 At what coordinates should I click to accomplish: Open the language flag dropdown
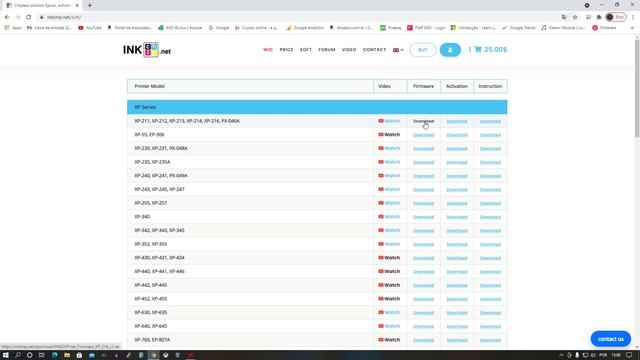point(398,50)
